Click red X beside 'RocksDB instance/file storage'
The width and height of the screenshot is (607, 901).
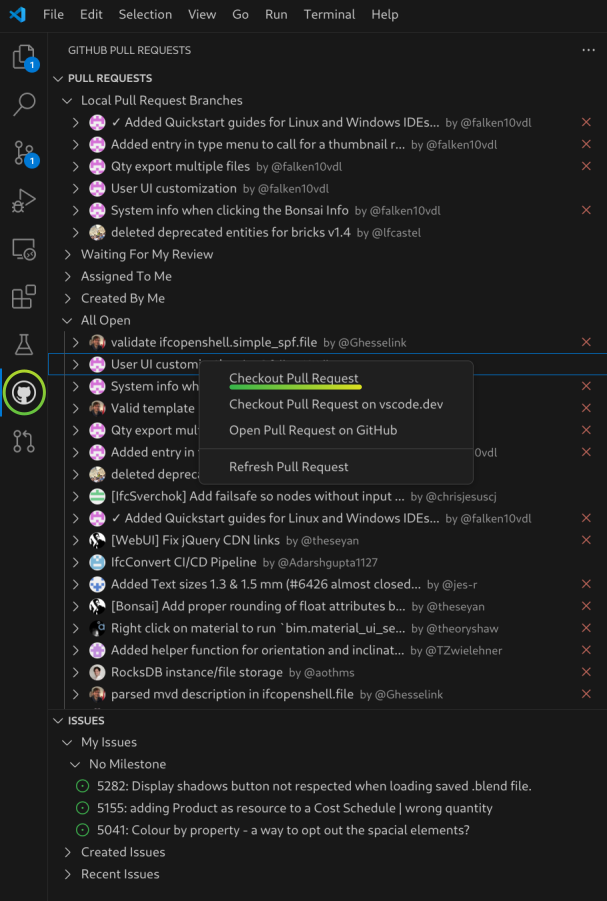(586, 672)
